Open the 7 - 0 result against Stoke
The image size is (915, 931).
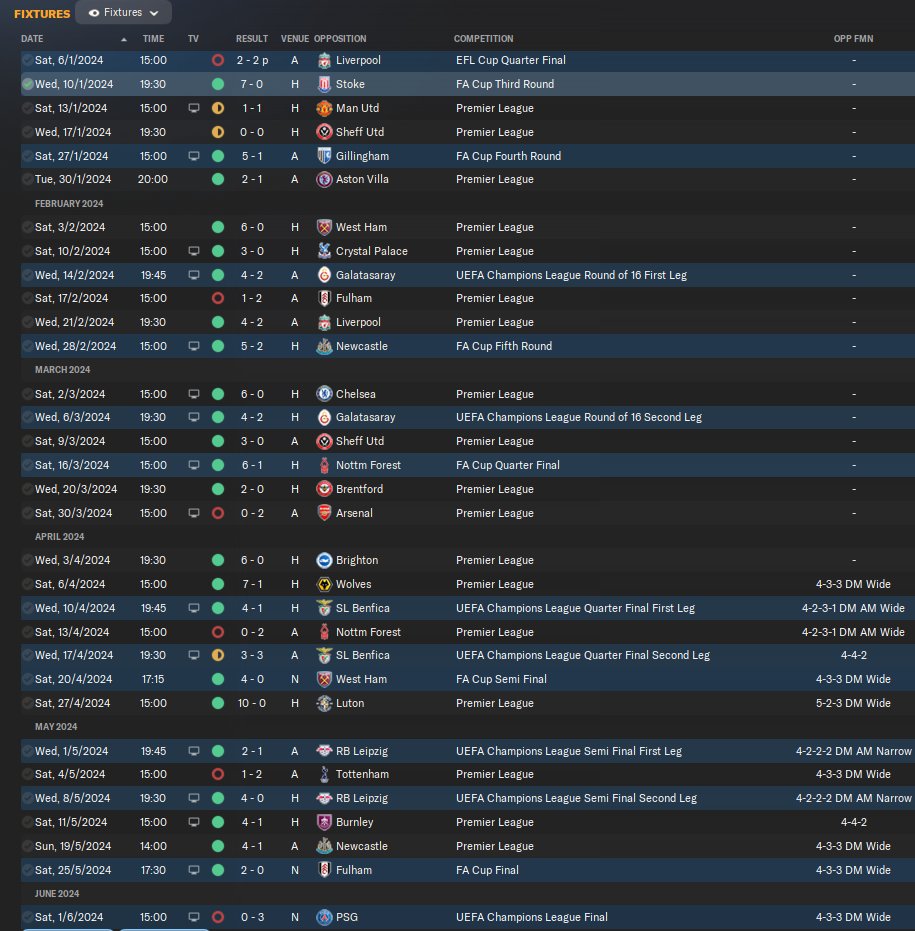pos(252,84)
